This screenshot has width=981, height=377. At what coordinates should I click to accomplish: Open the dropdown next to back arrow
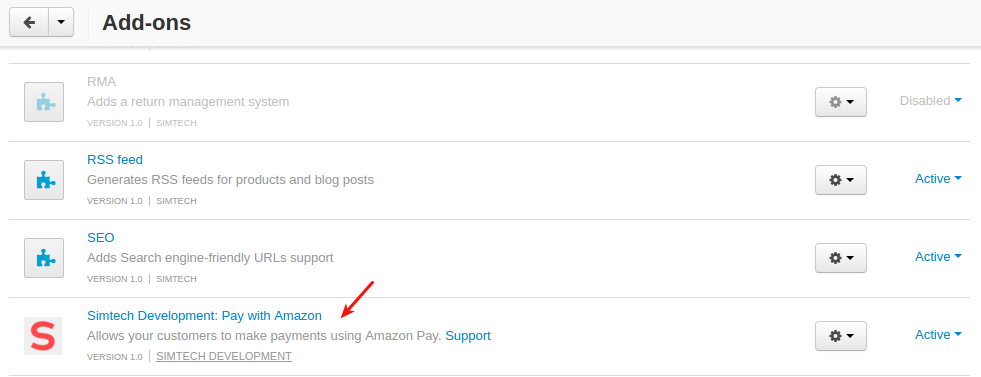(x=61, y=22)
